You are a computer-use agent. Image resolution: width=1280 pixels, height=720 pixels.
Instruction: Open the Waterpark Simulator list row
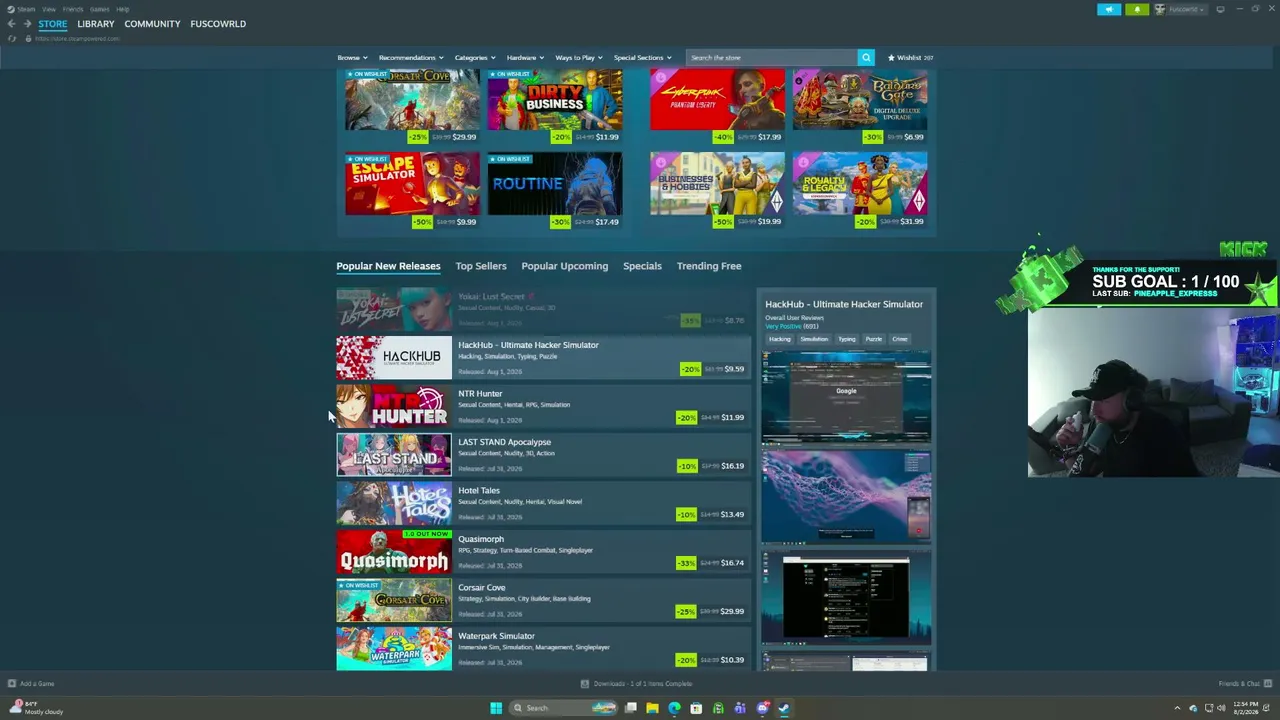[x=543, y=649]
